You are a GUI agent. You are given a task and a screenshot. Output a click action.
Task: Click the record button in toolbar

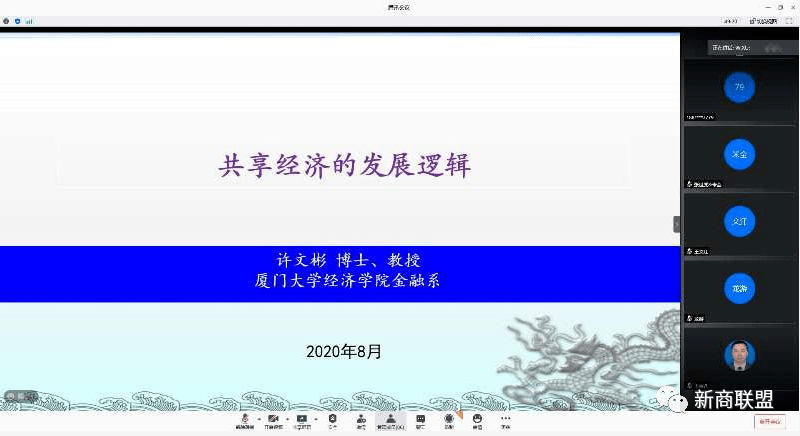[449, 421]
